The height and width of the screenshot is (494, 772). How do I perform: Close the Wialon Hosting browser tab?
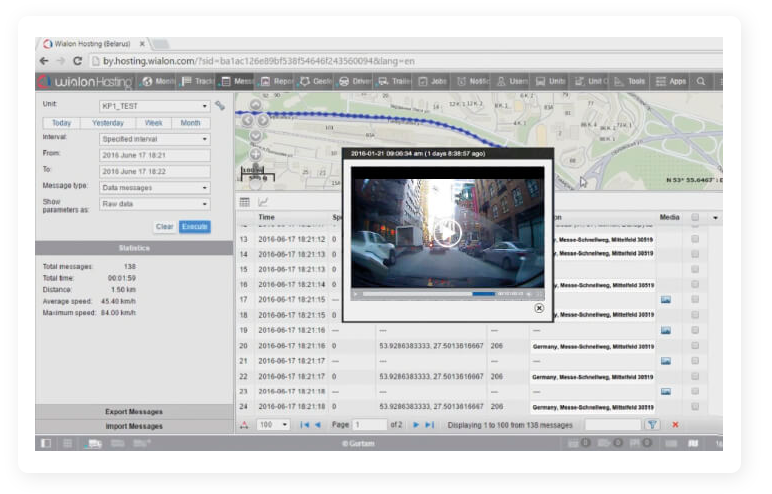point(142,44)
